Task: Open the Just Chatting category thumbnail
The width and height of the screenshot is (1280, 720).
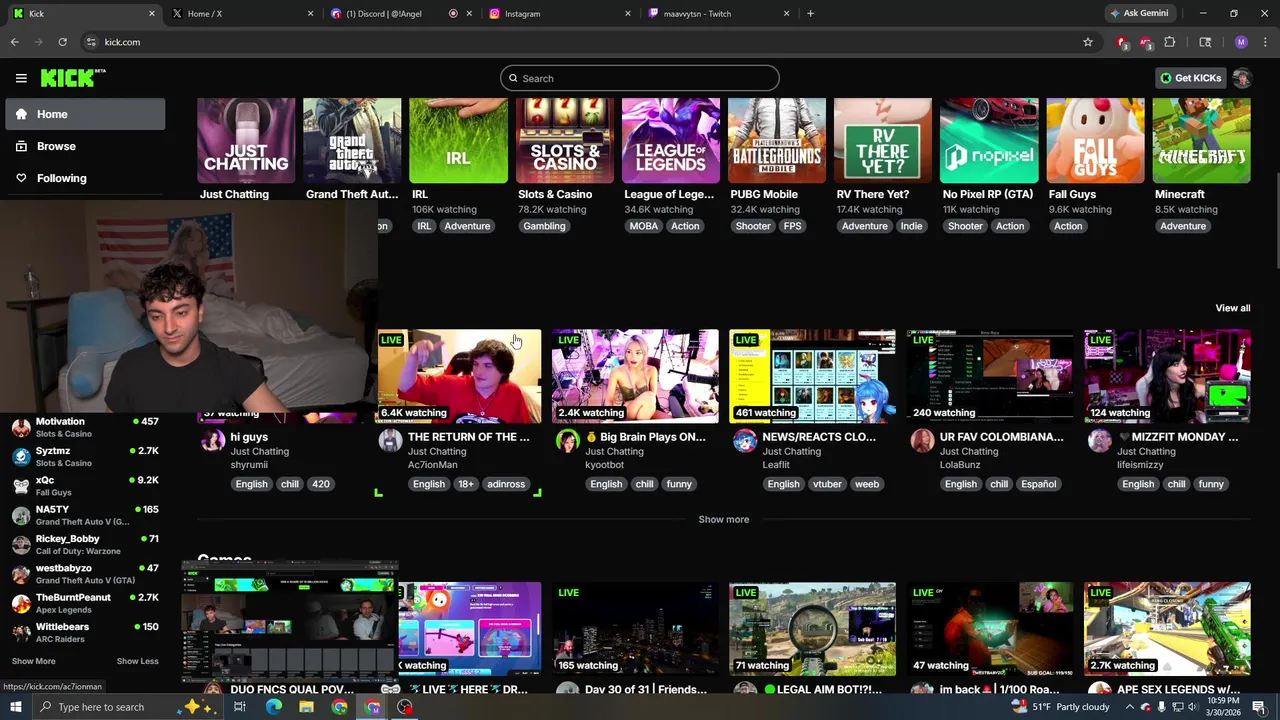Action: [x=246, y=140]
